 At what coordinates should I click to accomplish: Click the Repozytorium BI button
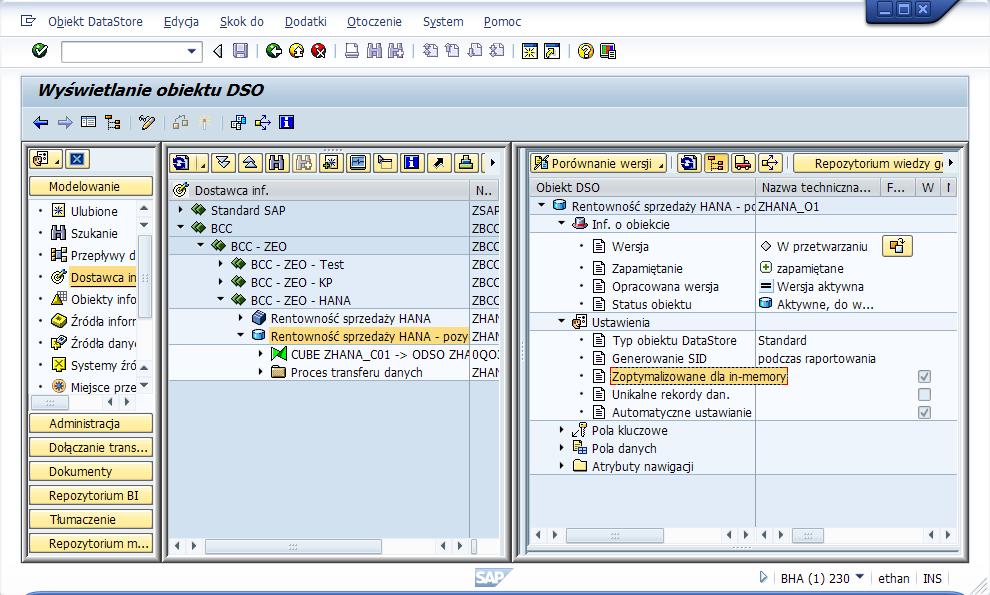click(91, 495)
